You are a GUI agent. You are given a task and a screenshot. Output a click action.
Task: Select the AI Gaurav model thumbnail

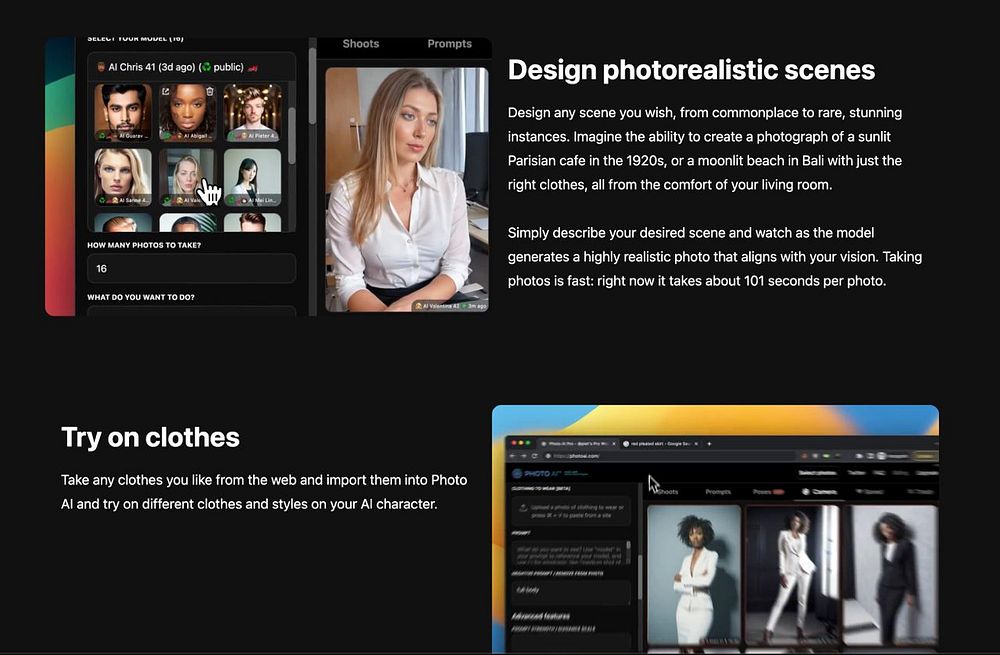(123, 112)
